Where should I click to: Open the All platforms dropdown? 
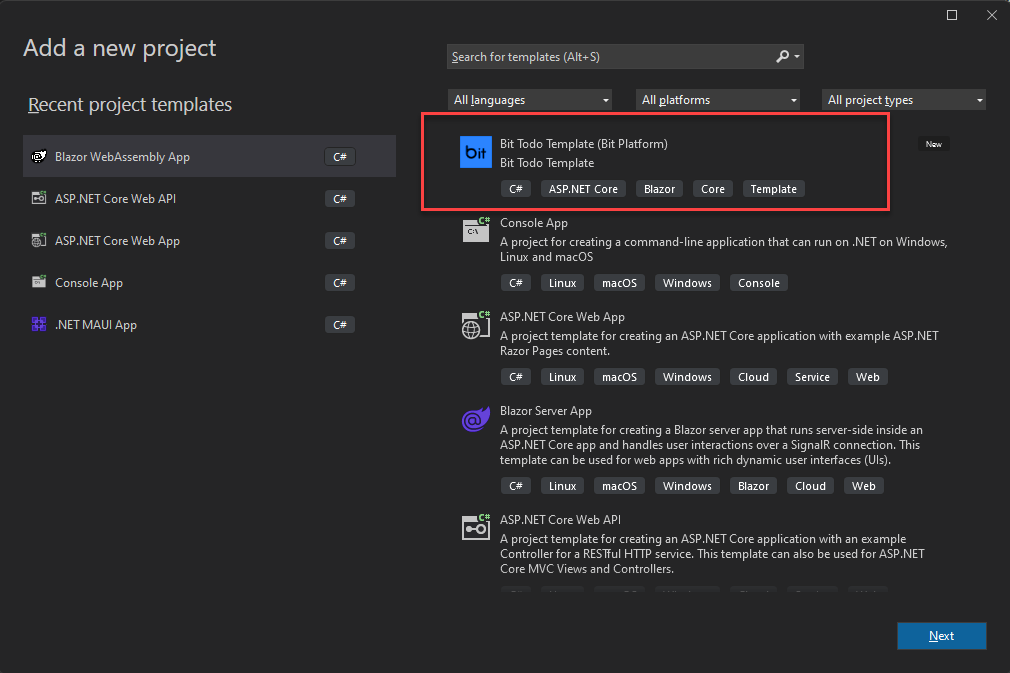[x=717, y=100]
